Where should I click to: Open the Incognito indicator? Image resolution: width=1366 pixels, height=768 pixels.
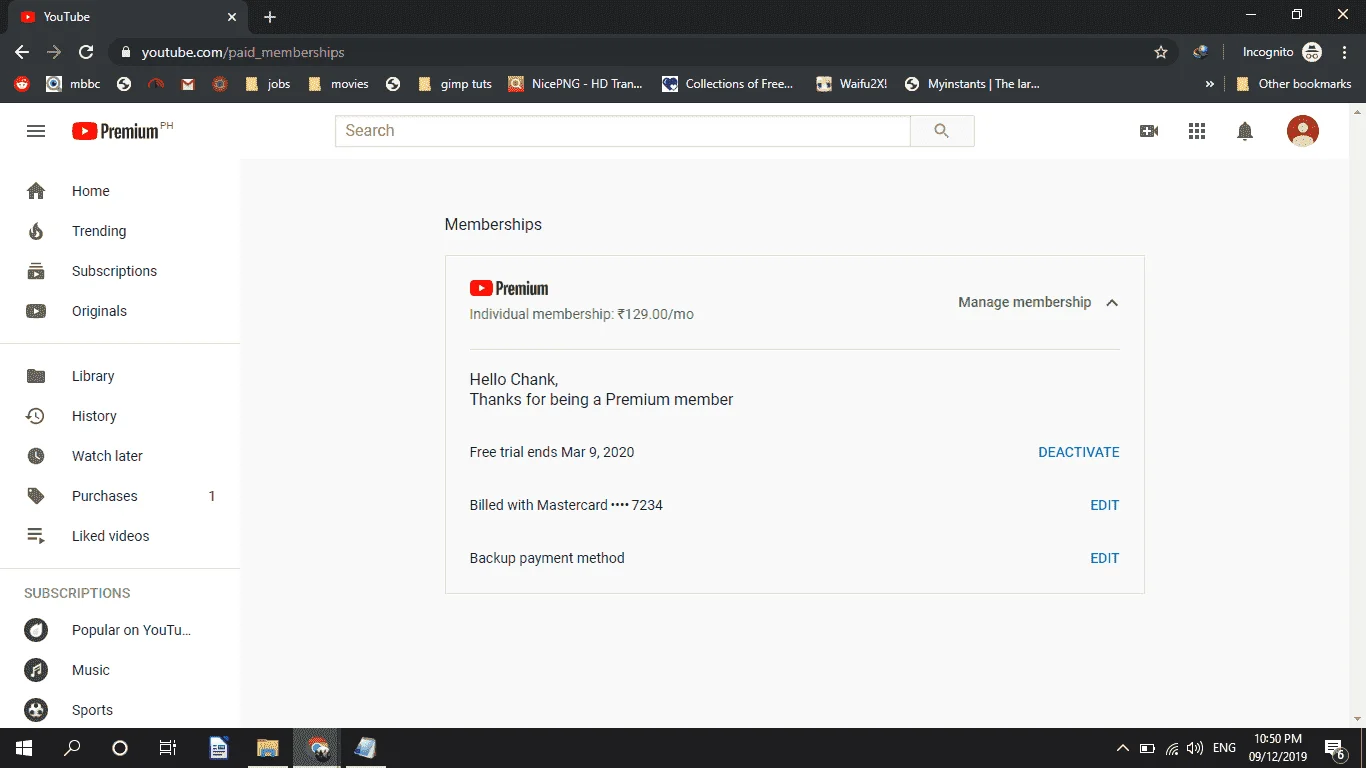[1282, 52]
